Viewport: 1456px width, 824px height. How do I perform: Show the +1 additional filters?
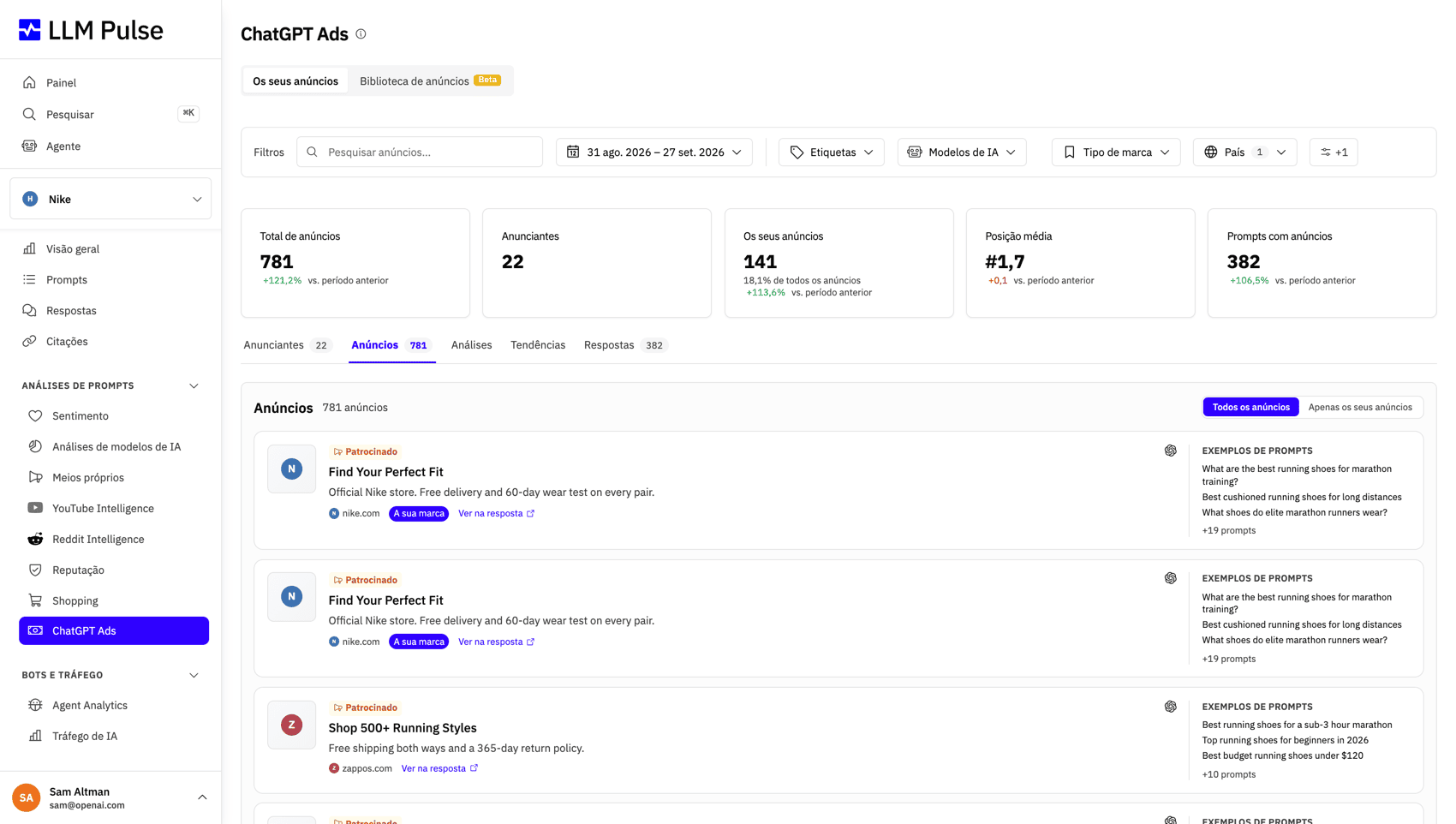coord(1334,152)
